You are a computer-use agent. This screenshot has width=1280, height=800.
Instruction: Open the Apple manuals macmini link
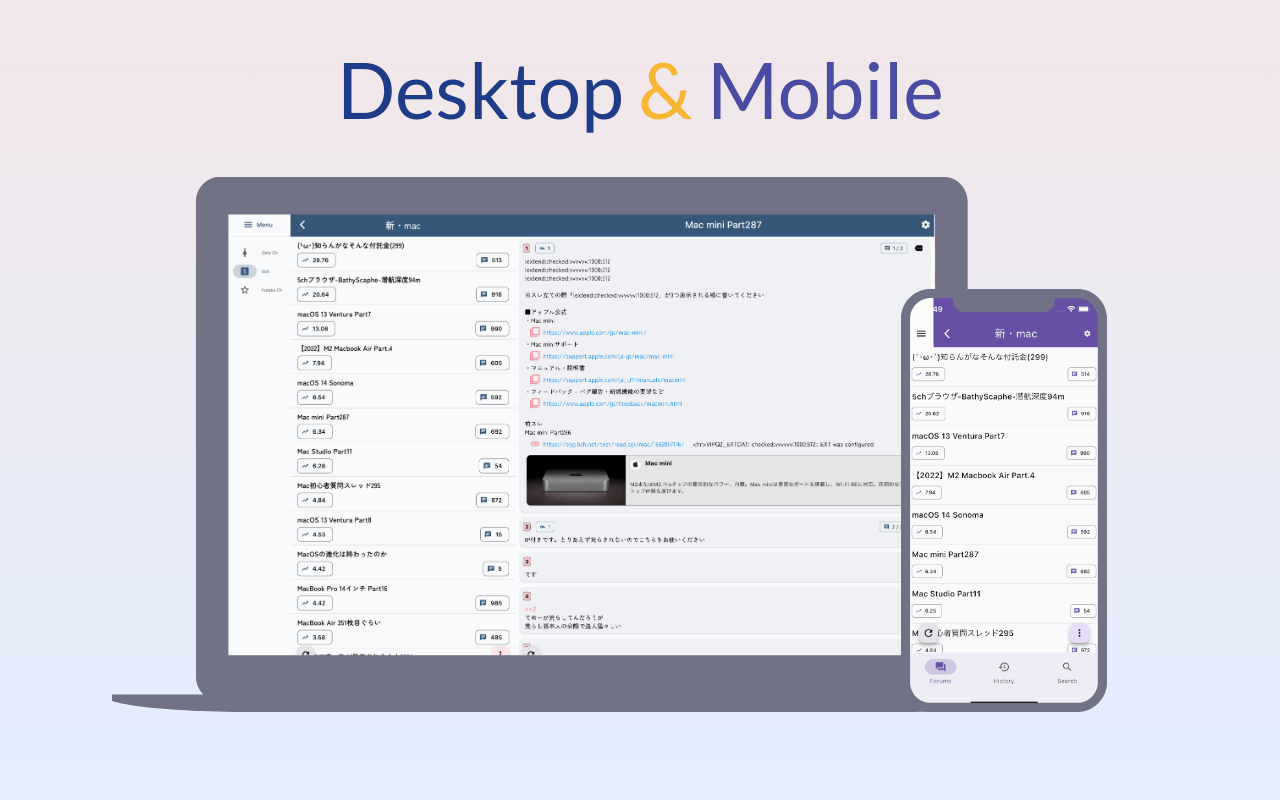[x=614, y=380]
